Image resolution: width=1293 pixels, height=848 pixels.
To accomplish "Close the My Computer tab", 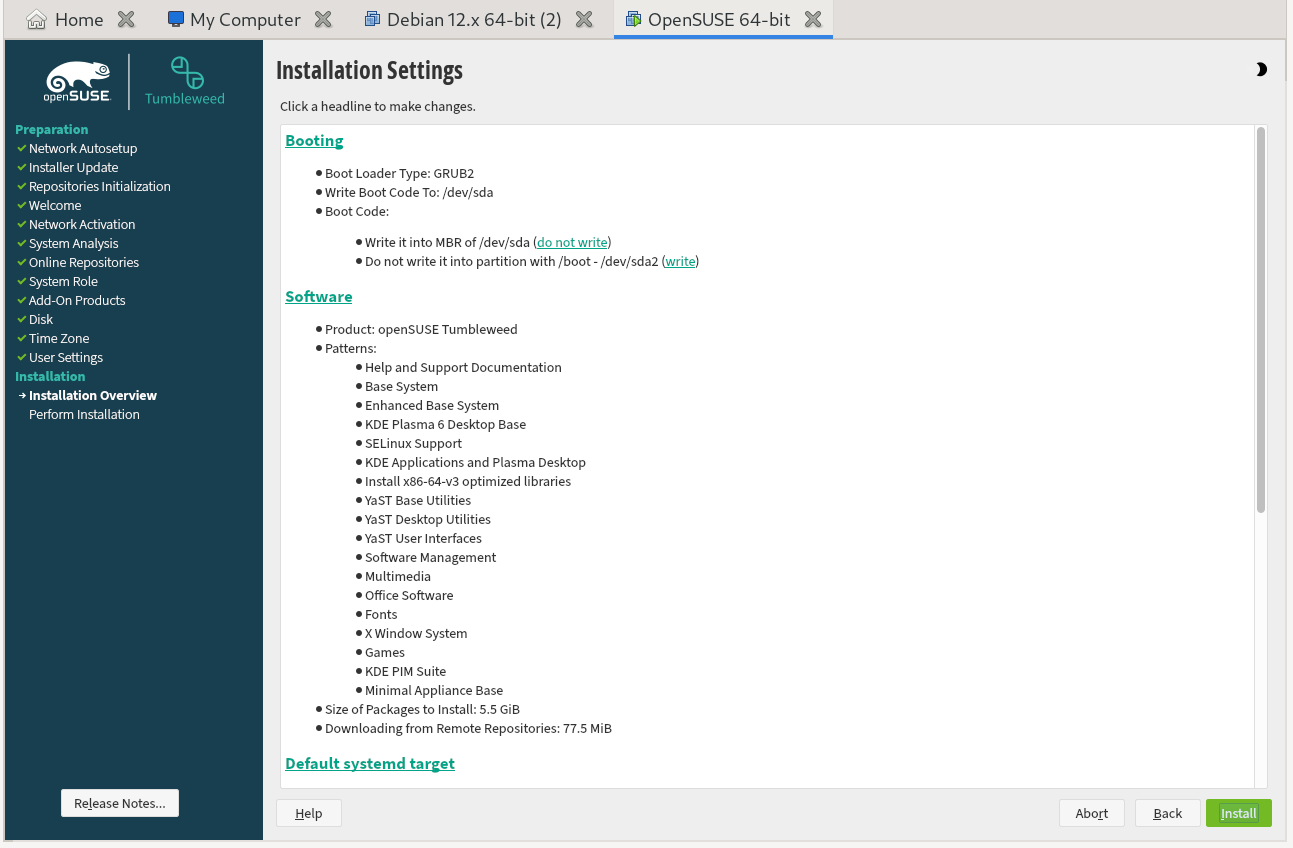I will coord(323,19).
